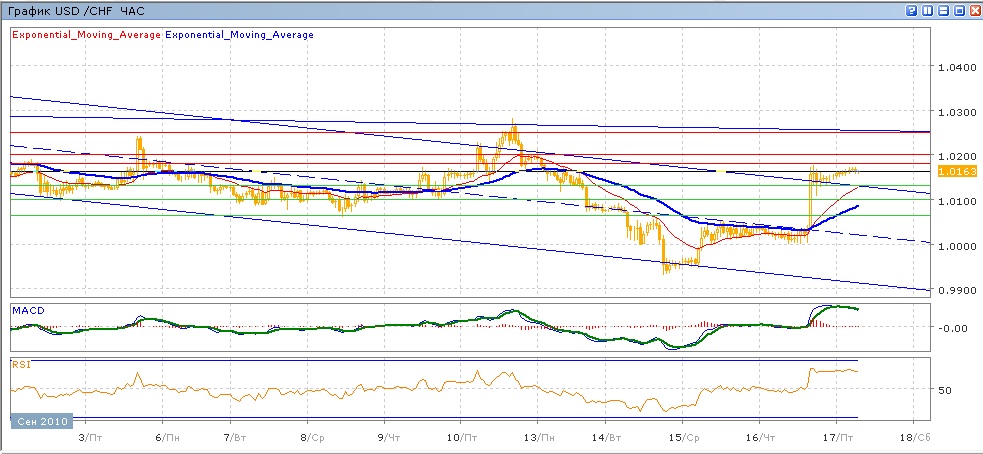Click the current price tag 1.0163
The width and height of the screenshot is (983, 454).
pyautogui.click(x=956, y=172)
